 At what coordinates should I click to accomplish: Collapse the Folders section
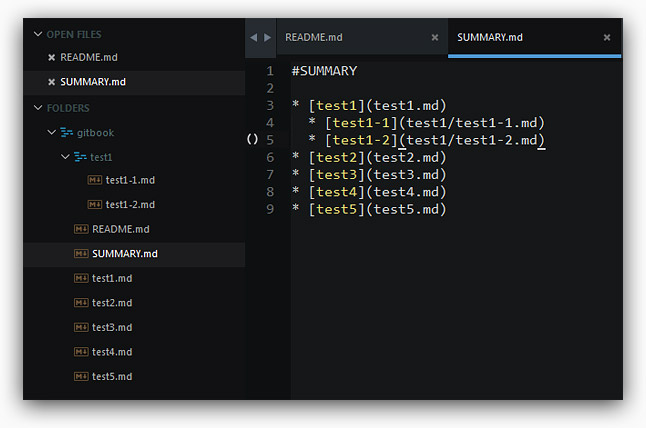pyautogui.click(x=37, y=108)
